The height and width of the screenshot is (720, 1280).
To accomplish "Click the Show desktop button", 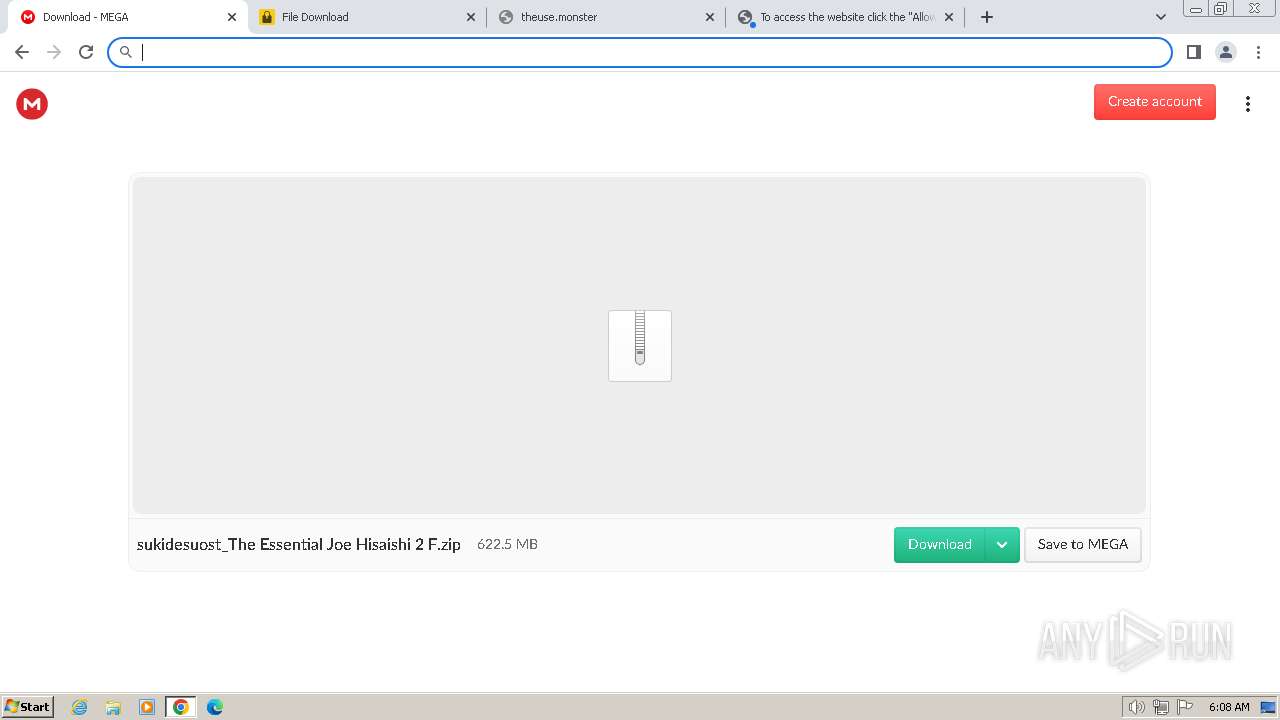I will [1268, 707].
